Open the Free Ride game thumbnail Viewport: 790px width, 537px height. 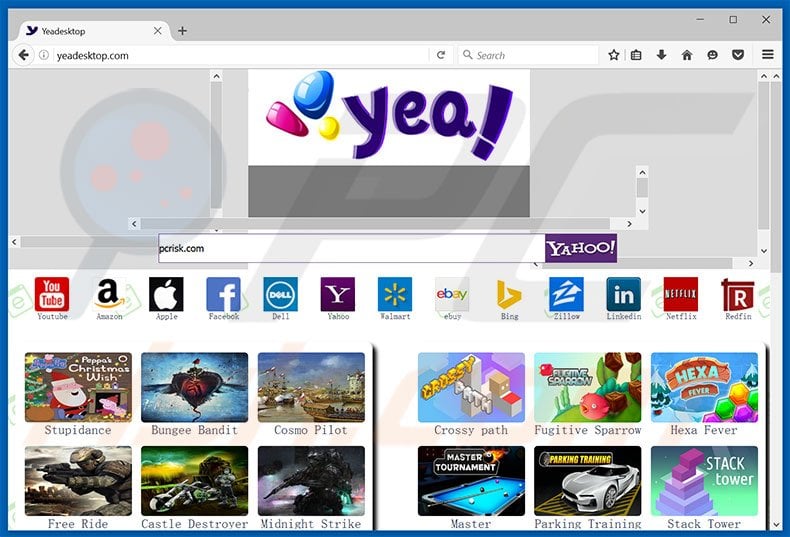pos(78,481)
